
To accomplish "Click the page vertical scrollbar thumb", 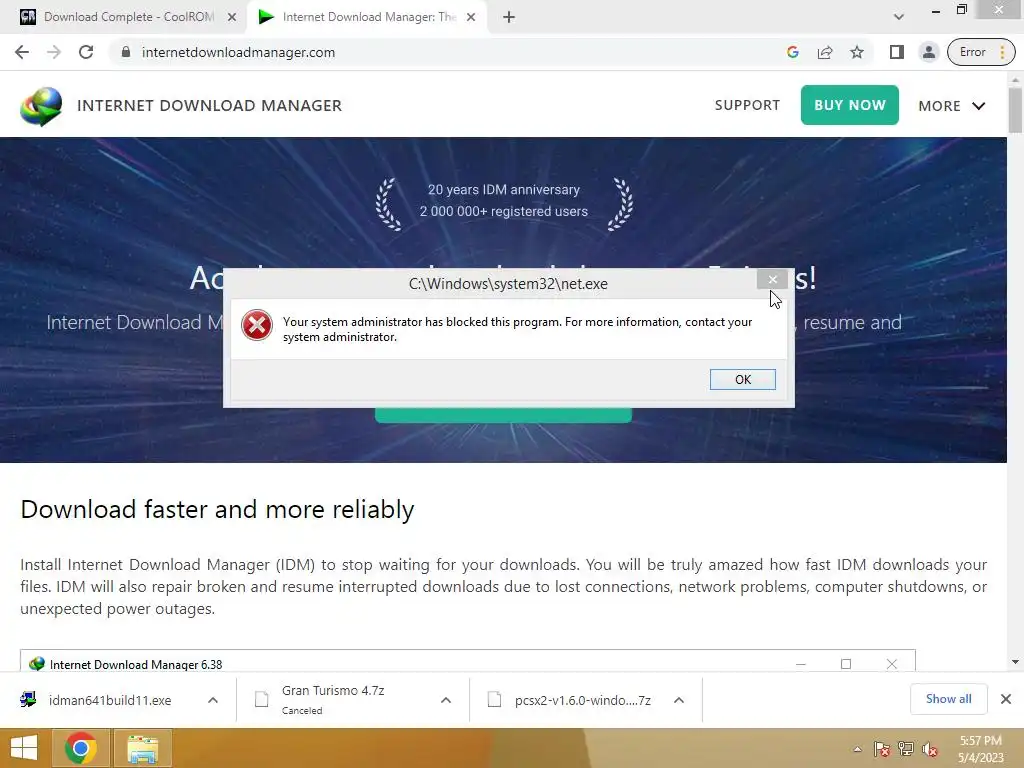I will 1015,111.
